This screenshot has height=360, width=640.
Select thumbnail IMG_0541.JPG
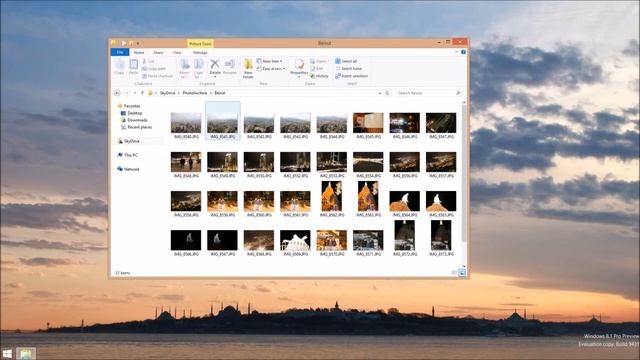click(222, 121)
